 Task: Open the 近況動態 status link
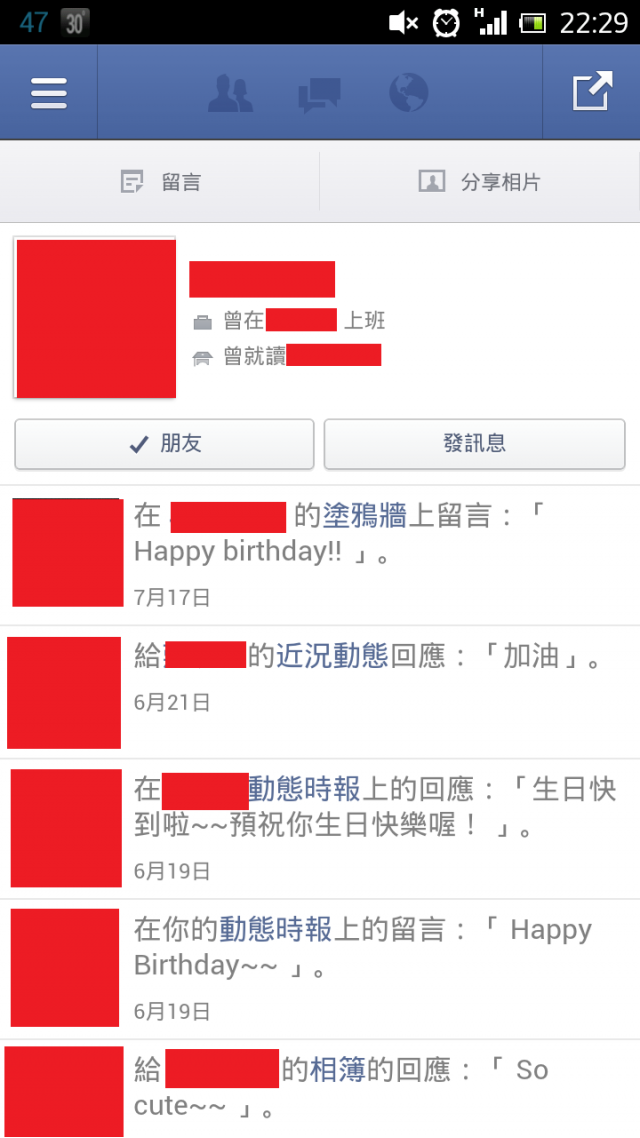point(332,658)
